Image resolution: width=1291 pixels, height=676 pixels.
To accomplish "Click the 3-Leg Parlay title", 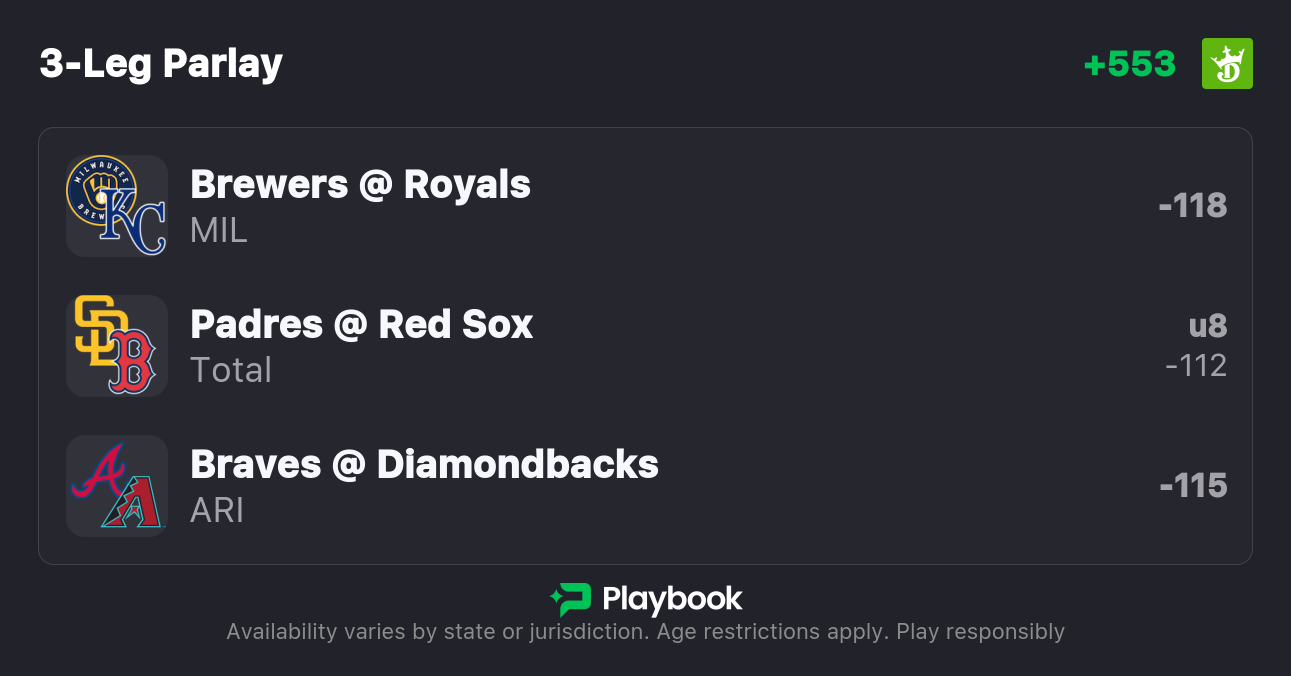I will (161, 64).
